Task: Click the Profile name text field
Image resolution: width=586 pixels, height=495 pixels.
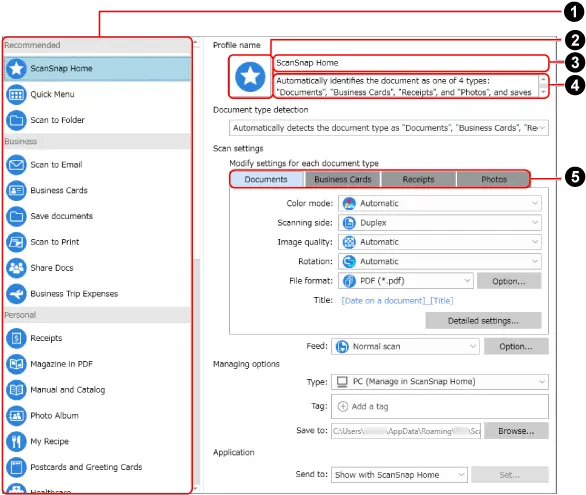Action: coord(411,63)
